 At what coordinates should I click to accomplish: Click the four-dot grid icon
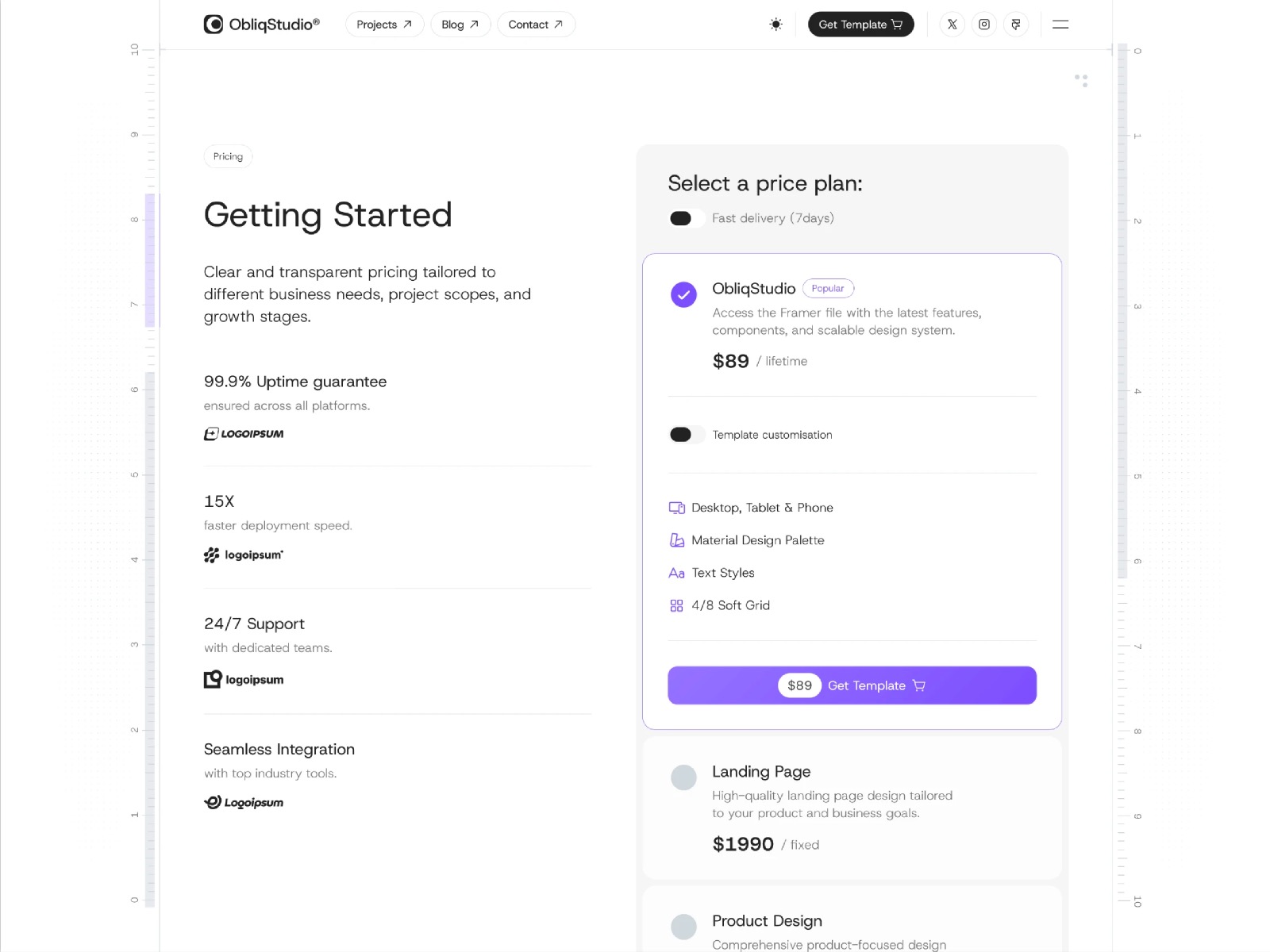click(x=1081, y=80)
